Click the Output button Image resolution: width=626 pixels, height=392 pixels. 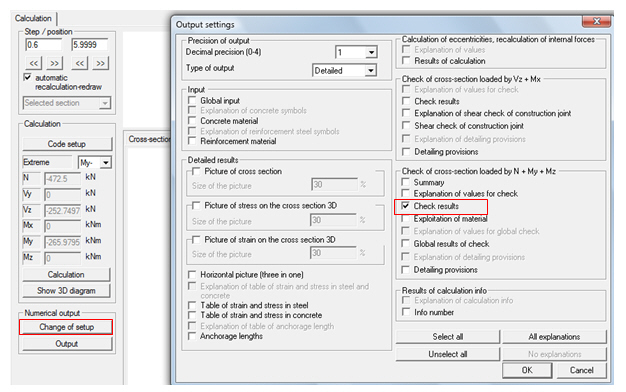click(x=67, y=344)
